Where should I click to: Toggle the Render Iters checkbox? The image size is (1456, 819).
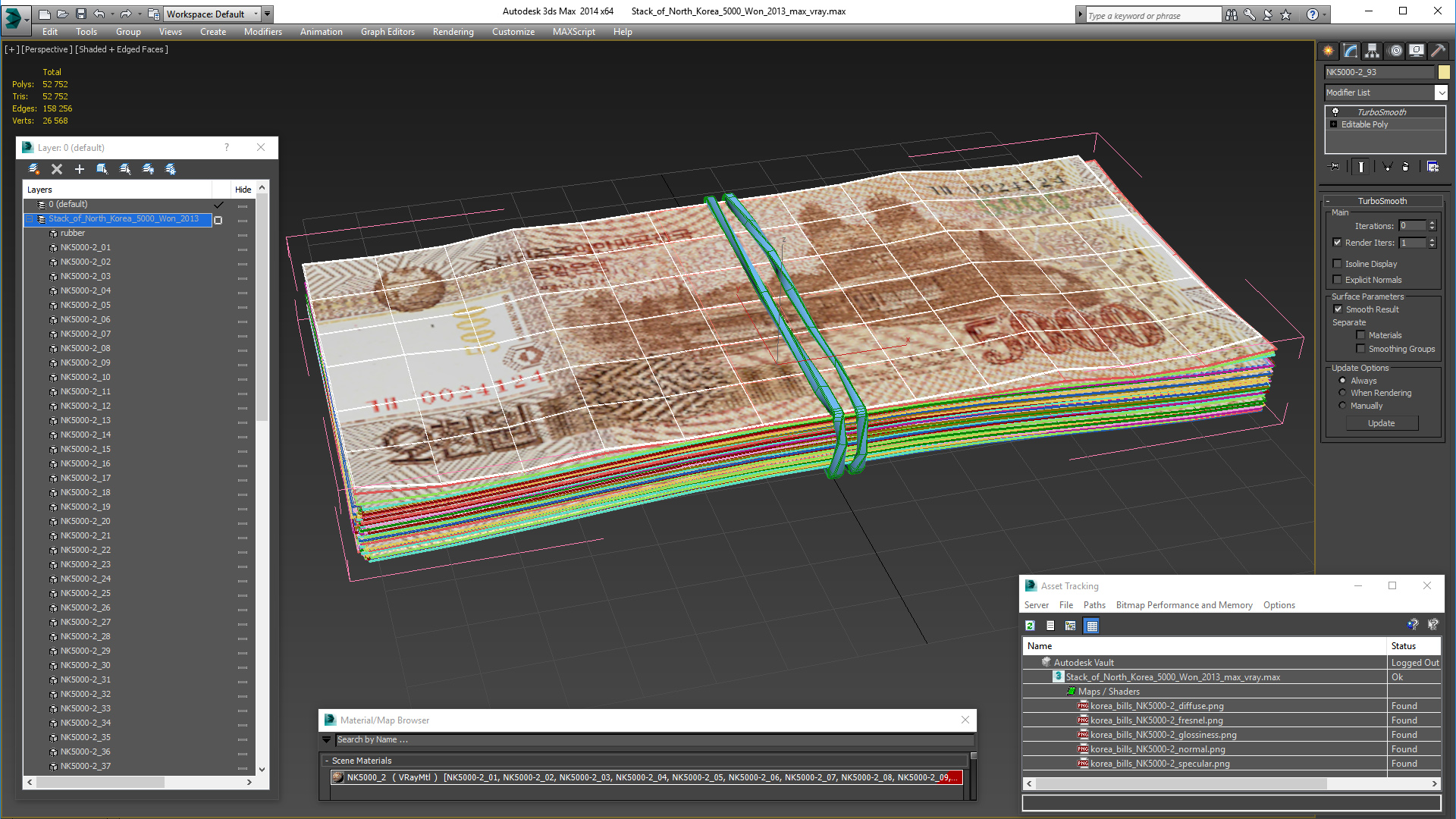tap(1338, 243)
